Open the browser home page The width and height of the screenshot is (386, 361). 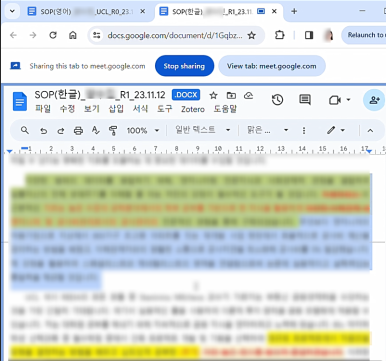[x=73, y=35]
